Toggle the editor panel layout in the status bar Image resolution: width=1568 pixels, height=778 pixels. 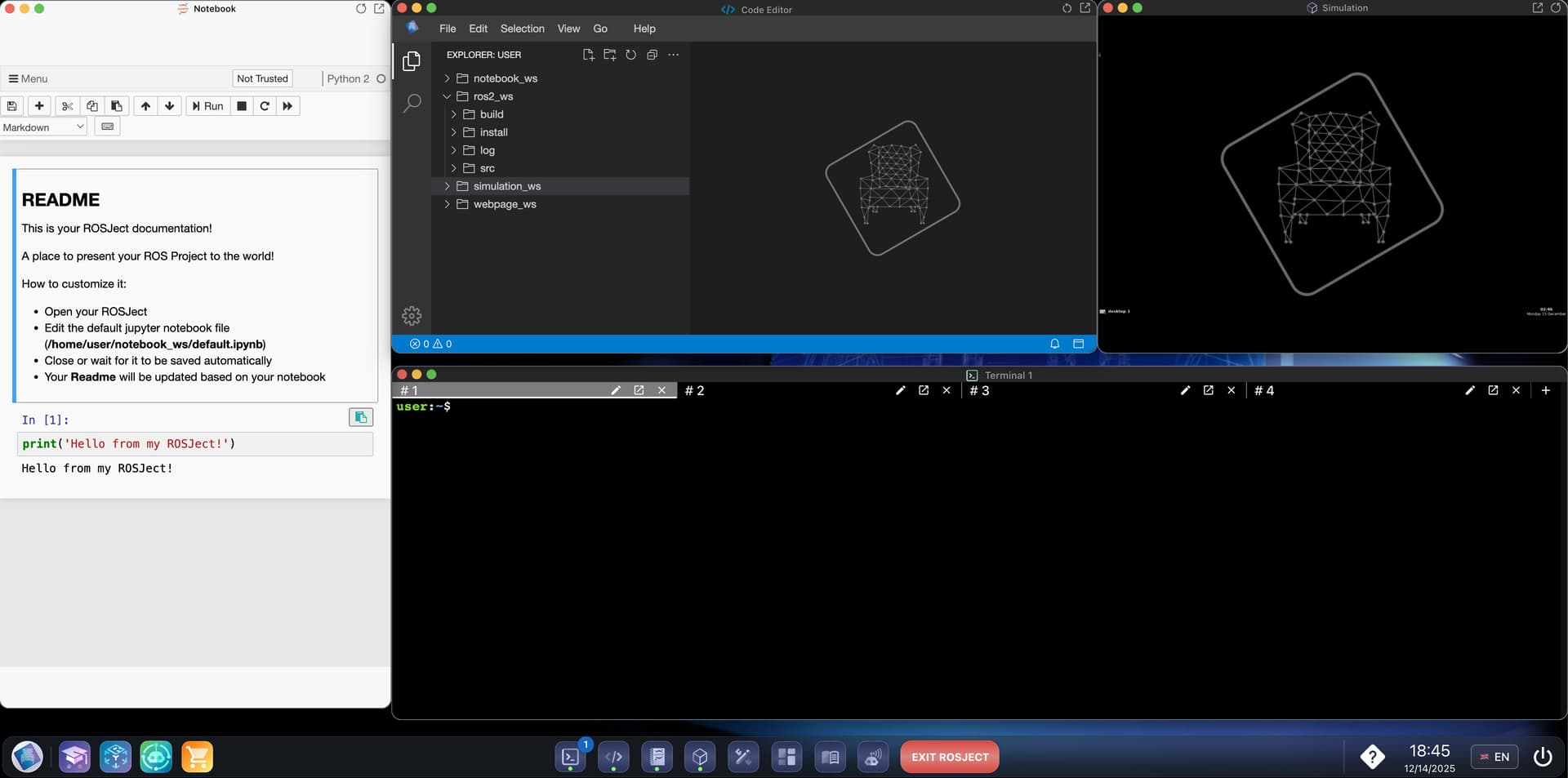tap(1078, 345)
